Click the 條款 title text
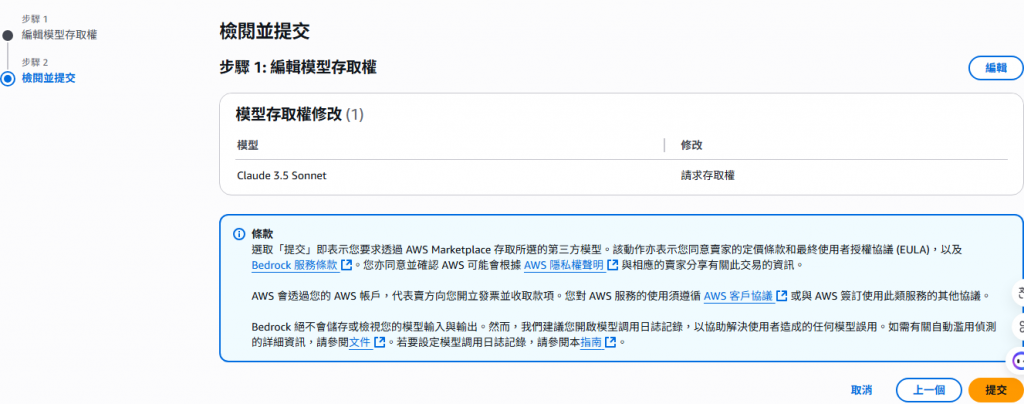Screen dimensions: 1024x404 tap(262, 234)
